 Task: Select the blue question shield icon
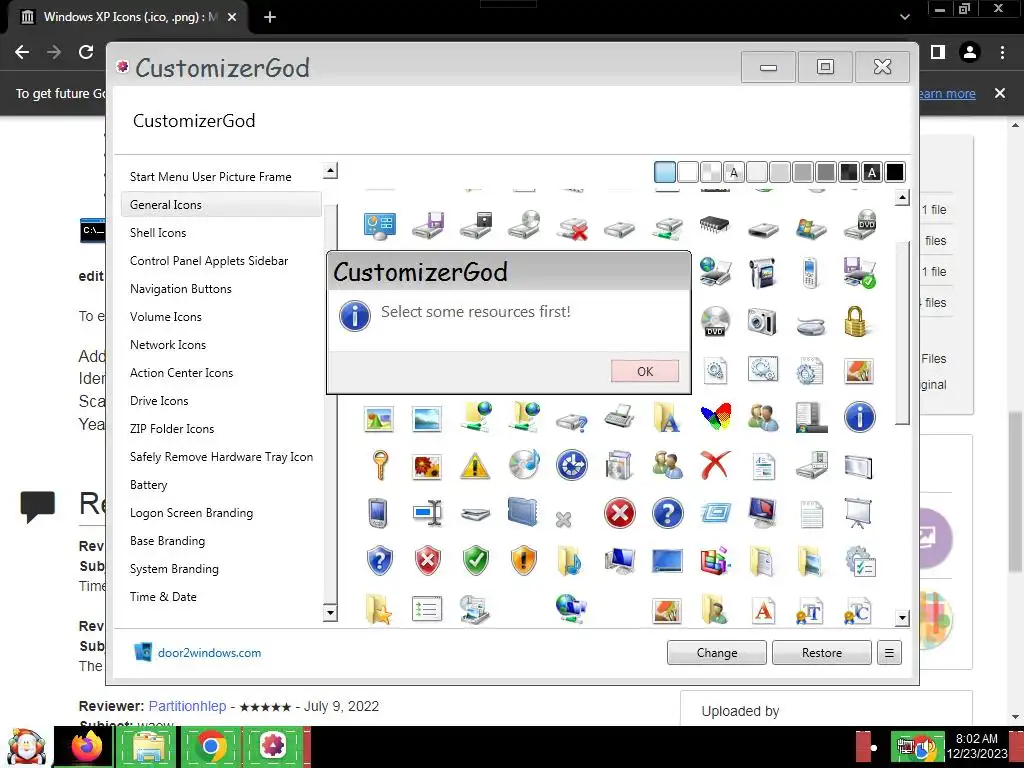pos(379,560)
